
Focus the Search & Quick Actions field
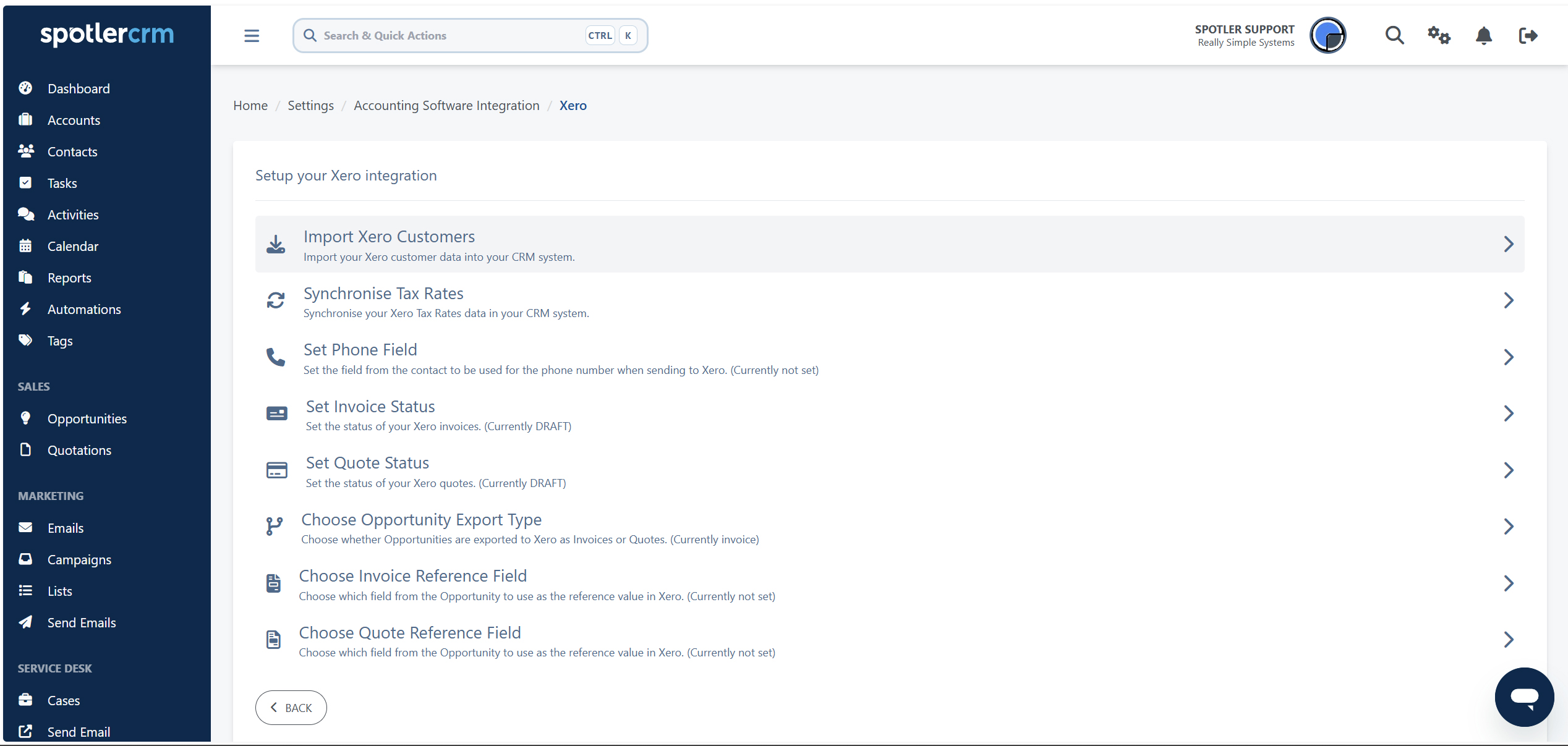(470, 35)
